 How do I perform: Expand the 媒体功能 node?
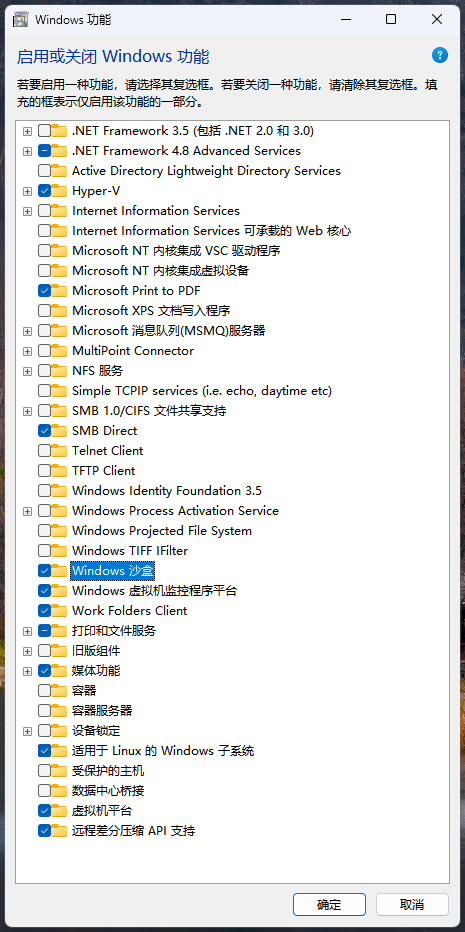27,671
